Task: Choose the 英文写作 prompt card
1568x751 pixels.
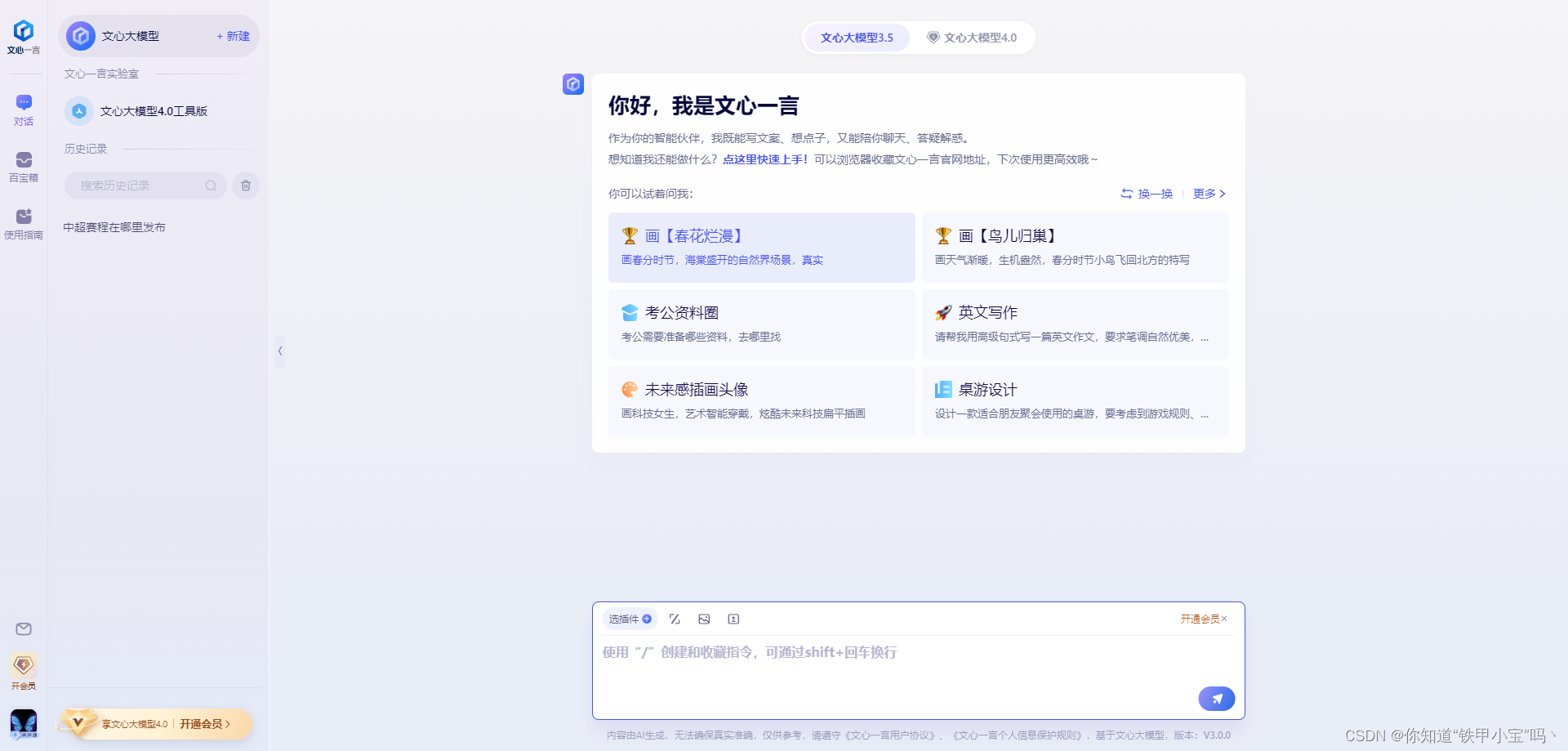Action: coord(1075,324)
